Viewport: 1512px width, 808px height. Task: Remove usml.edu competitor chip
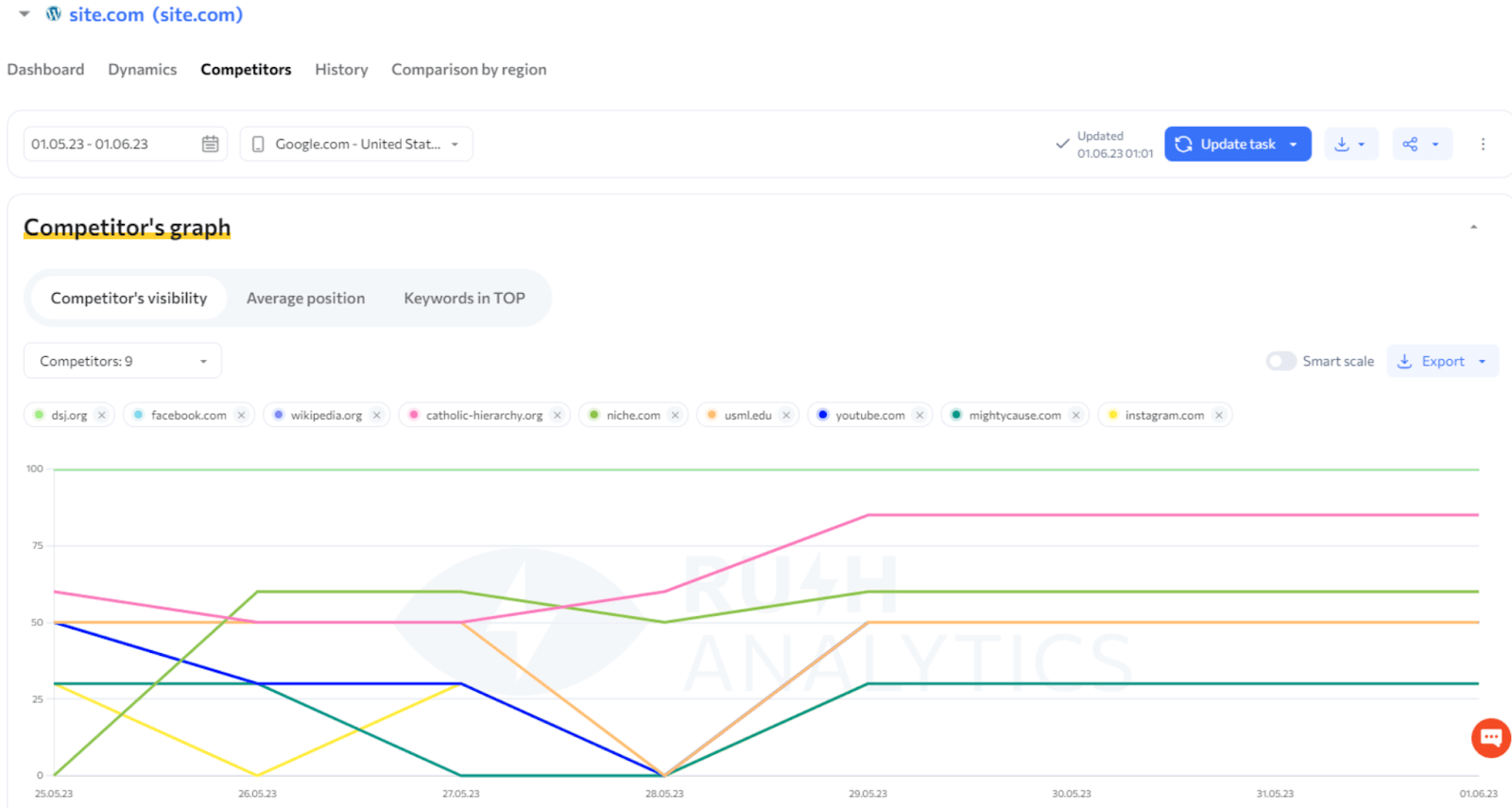click(x=785, y=415)
